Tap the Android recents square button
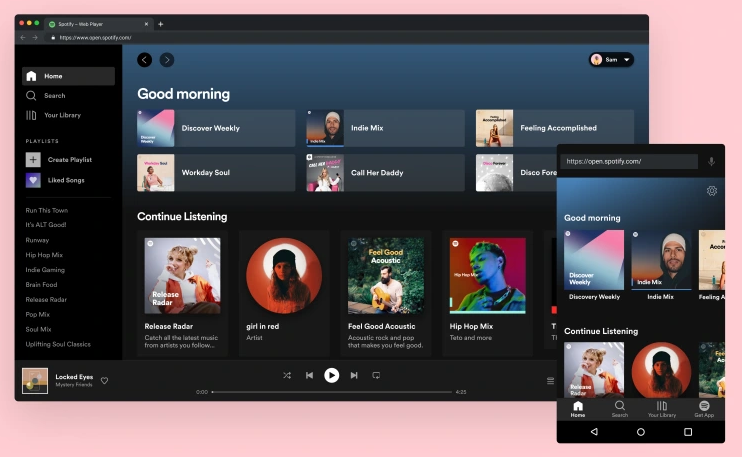Screen dimensions: 742x457 (688, 432)
